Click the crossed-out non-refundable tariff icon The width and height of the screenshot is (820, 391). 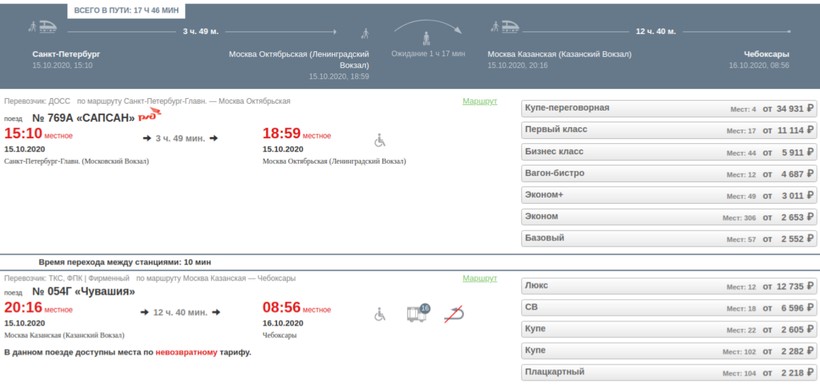click(x=454, y=315)
